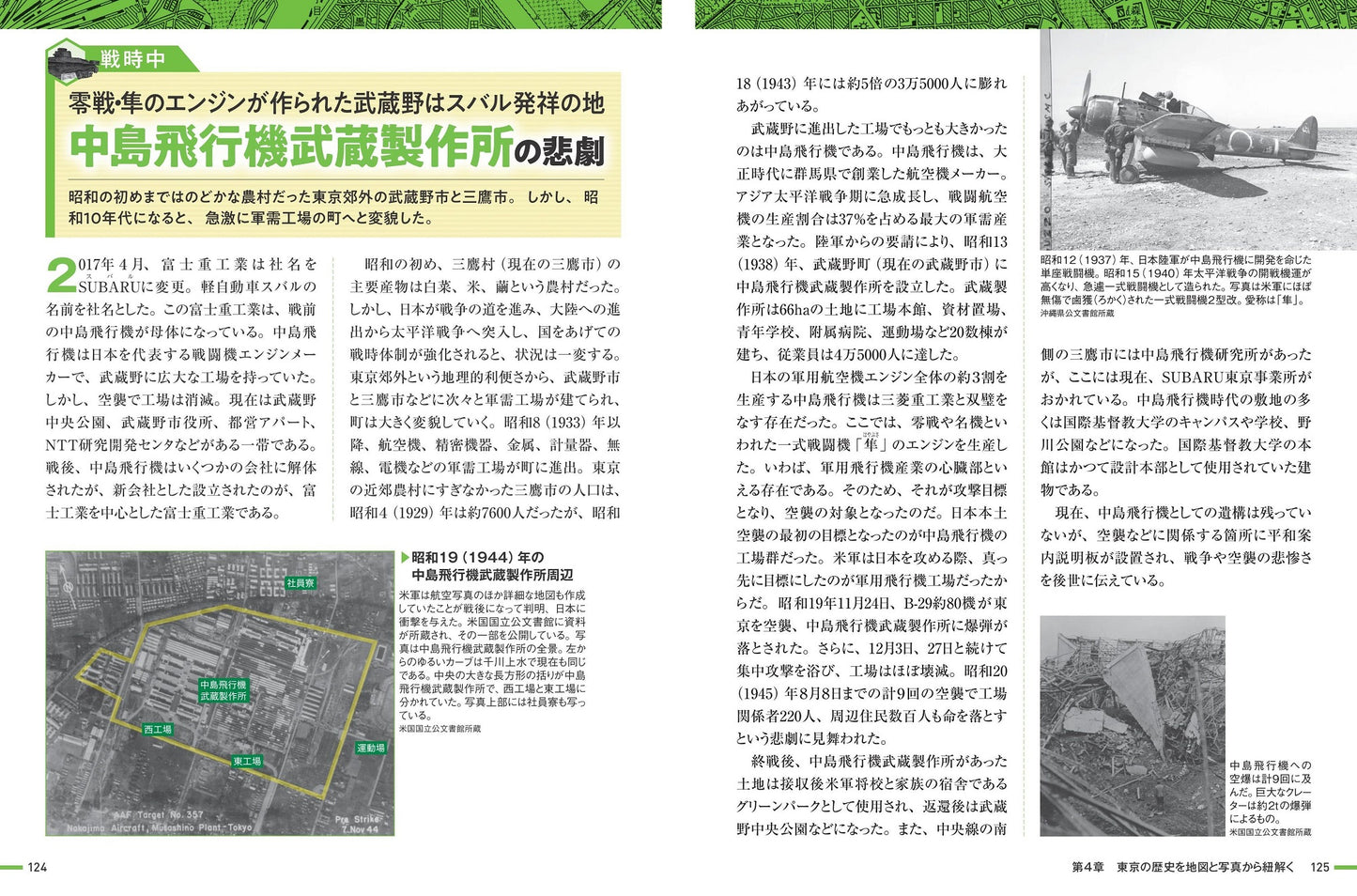This screenshot has height=896, width=1357.
Task: Click the 零戦・隼のエンジン subtitle headline
Action: click(x=336, y=102)
